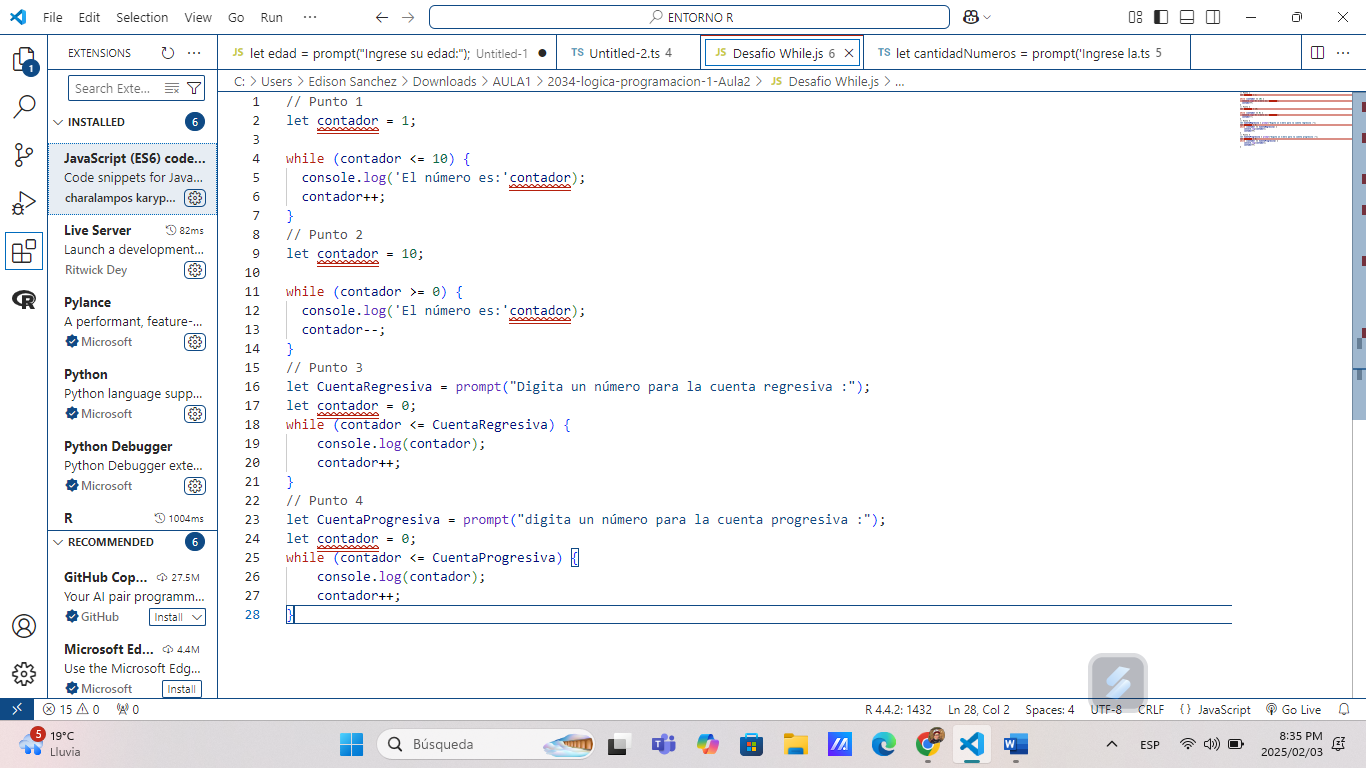This screenshot has height=768, width=1366.
Task: Close the Desafio While.js tab
Action: pos(850,53)
